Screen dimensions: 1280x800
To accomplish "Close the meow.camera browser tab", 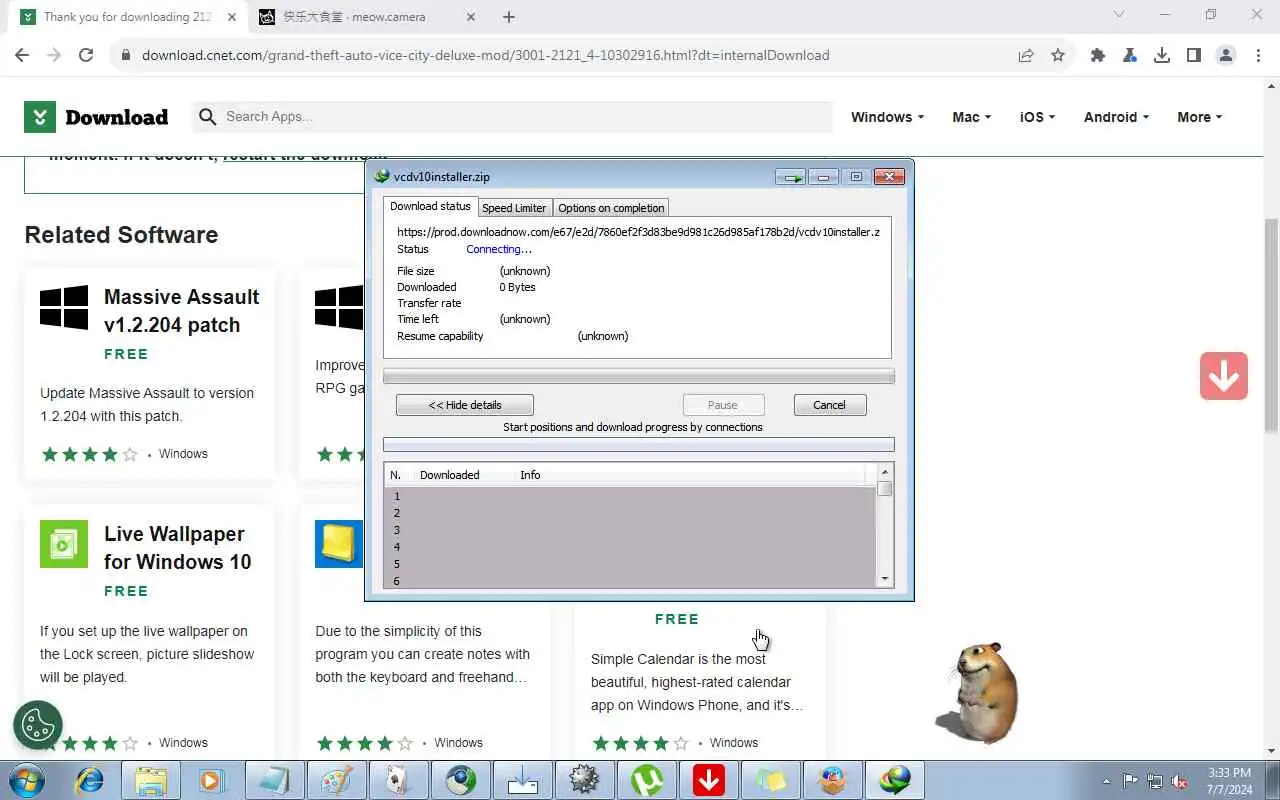I will click(471, 17).
